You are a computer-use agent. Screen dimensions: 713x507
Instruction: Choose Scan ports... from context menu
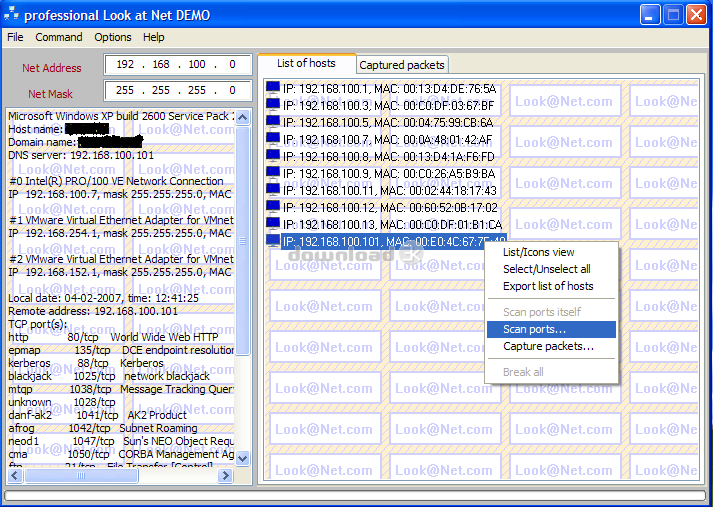(x=534, y=329)
